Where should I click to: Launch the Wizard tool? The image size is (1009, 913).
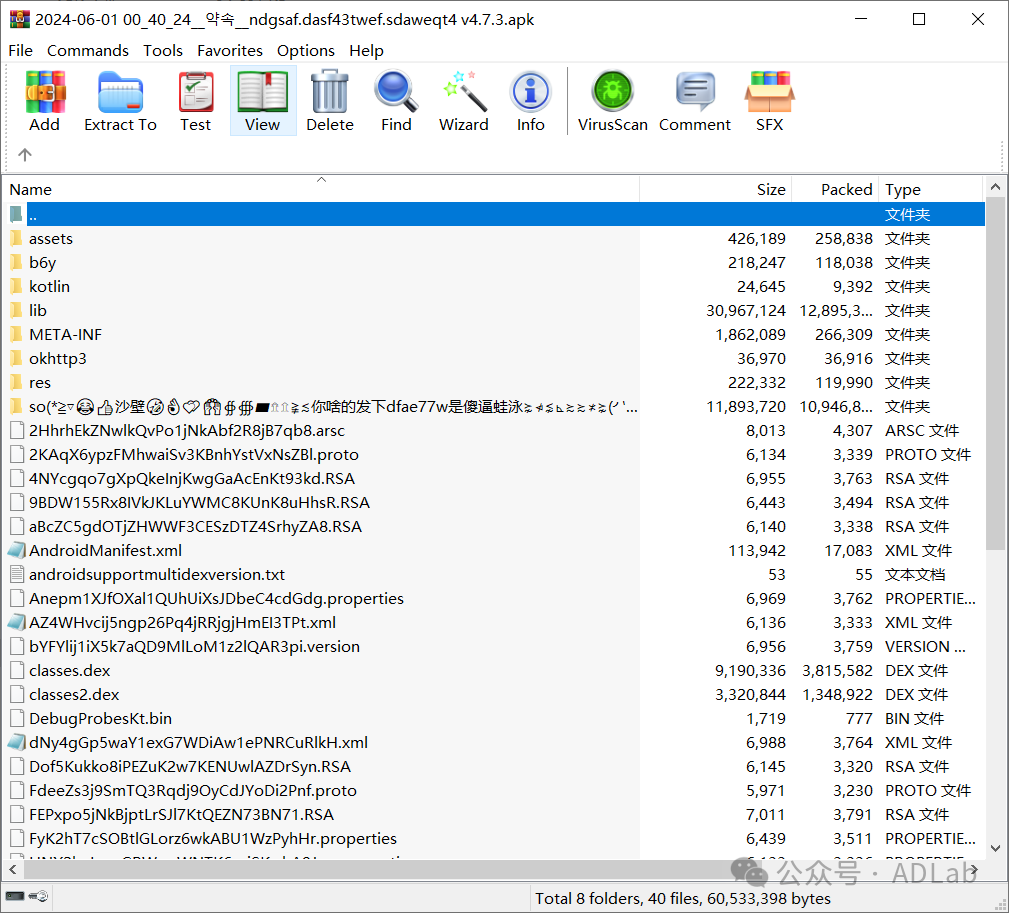464,100
